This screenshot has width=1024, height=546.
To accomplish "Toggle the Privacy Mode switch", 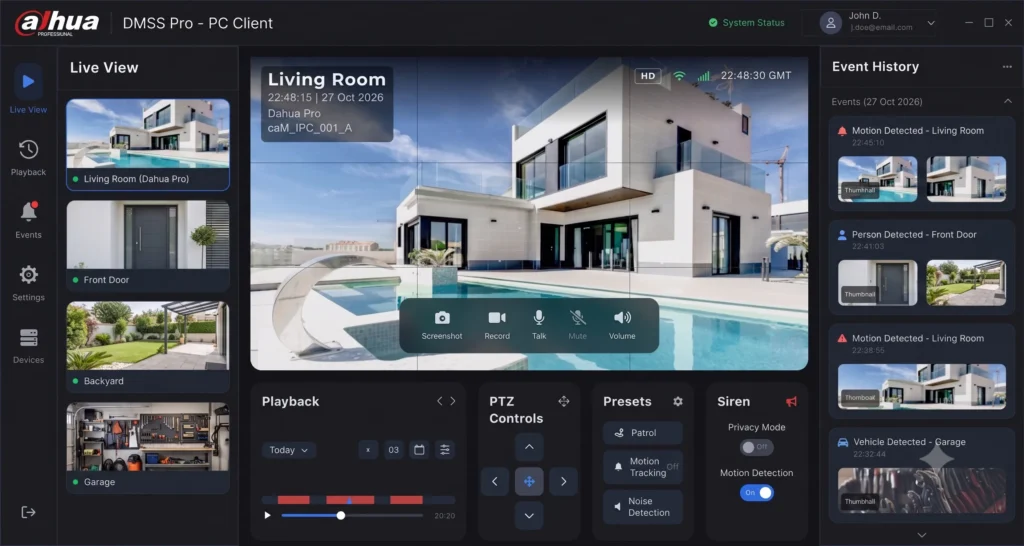I will [756, 447].
